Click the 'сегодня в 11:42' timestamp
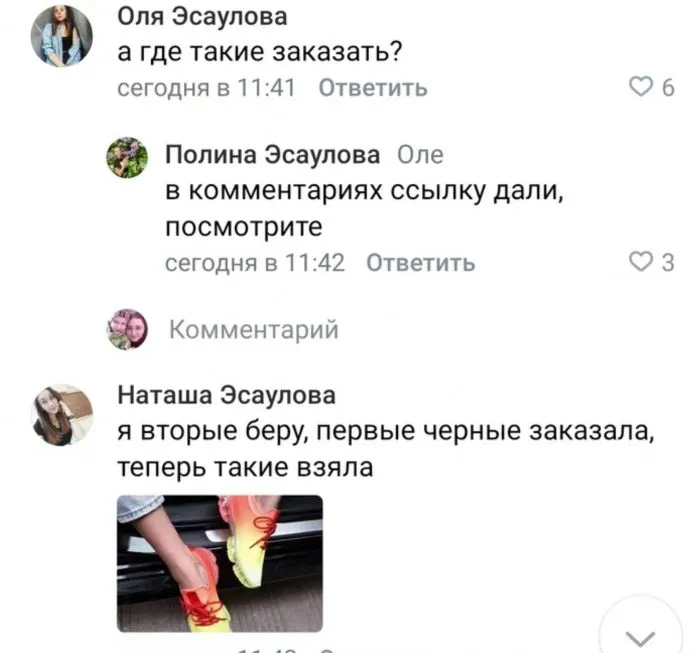 [255, 263]
